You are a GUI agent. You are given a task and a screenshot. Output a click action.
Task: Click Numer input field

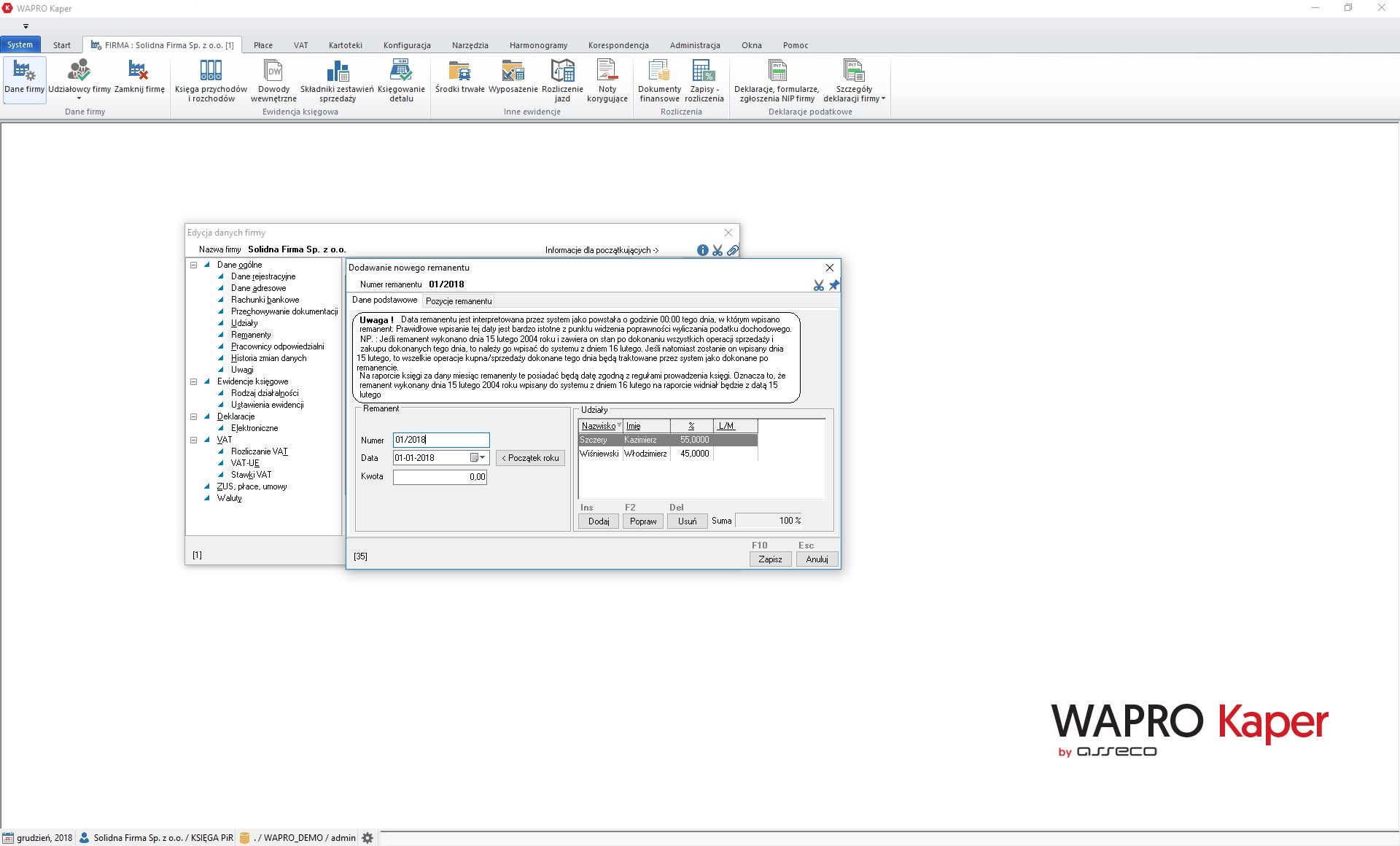coord(441,441)
